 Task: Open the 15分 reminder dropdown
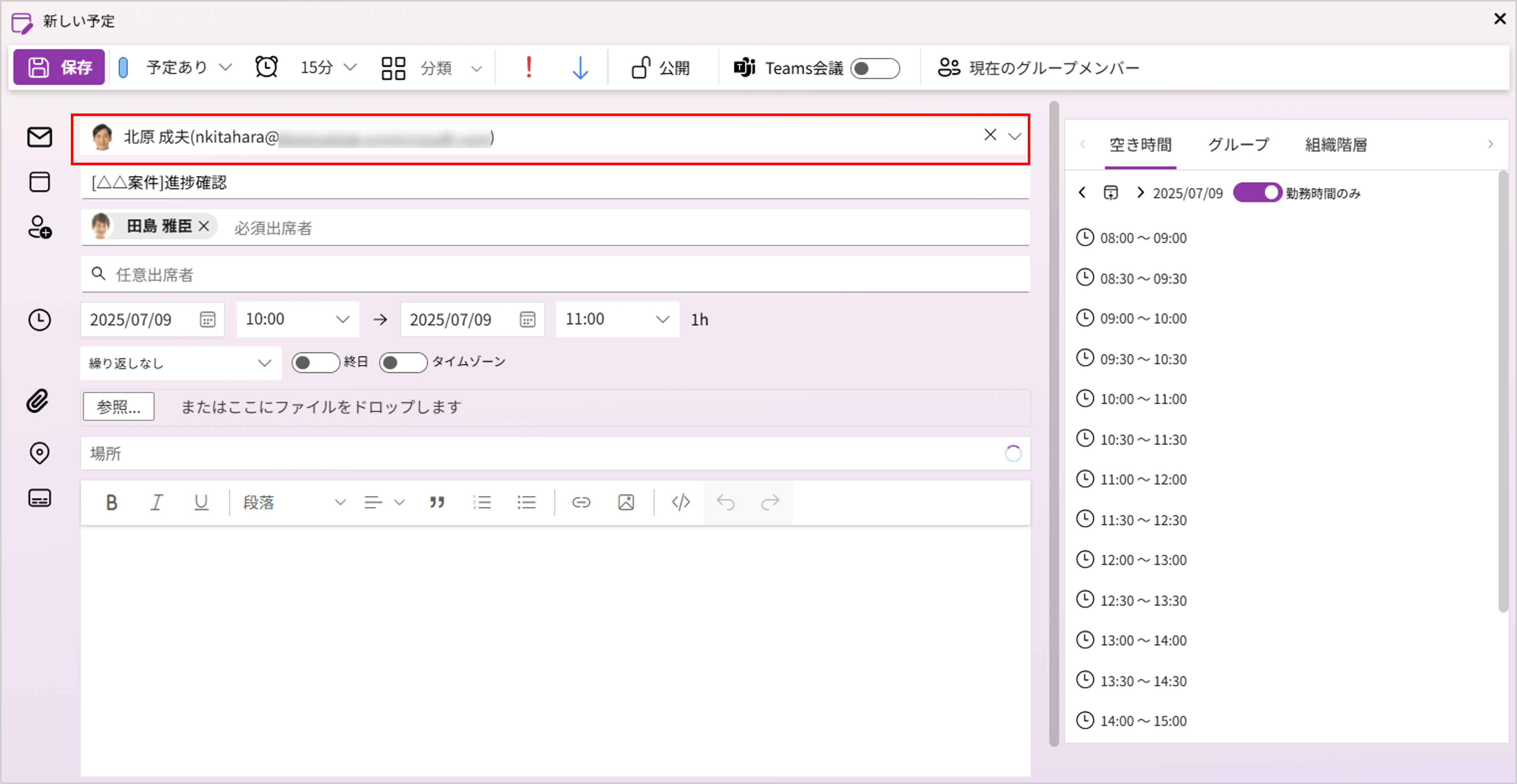(328, 68)
